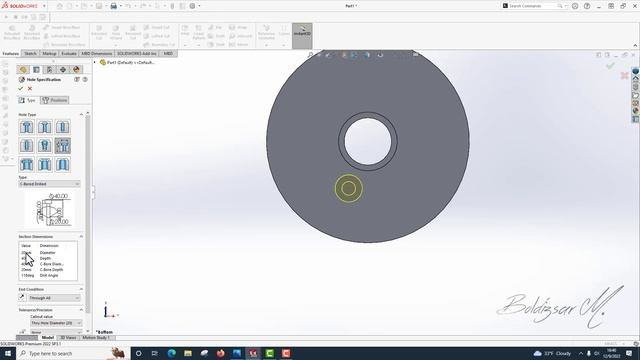Viewport: 640px width, 360px height.
Task: Select the Diameter row in Section Dimensions
Action: point(48,253)
